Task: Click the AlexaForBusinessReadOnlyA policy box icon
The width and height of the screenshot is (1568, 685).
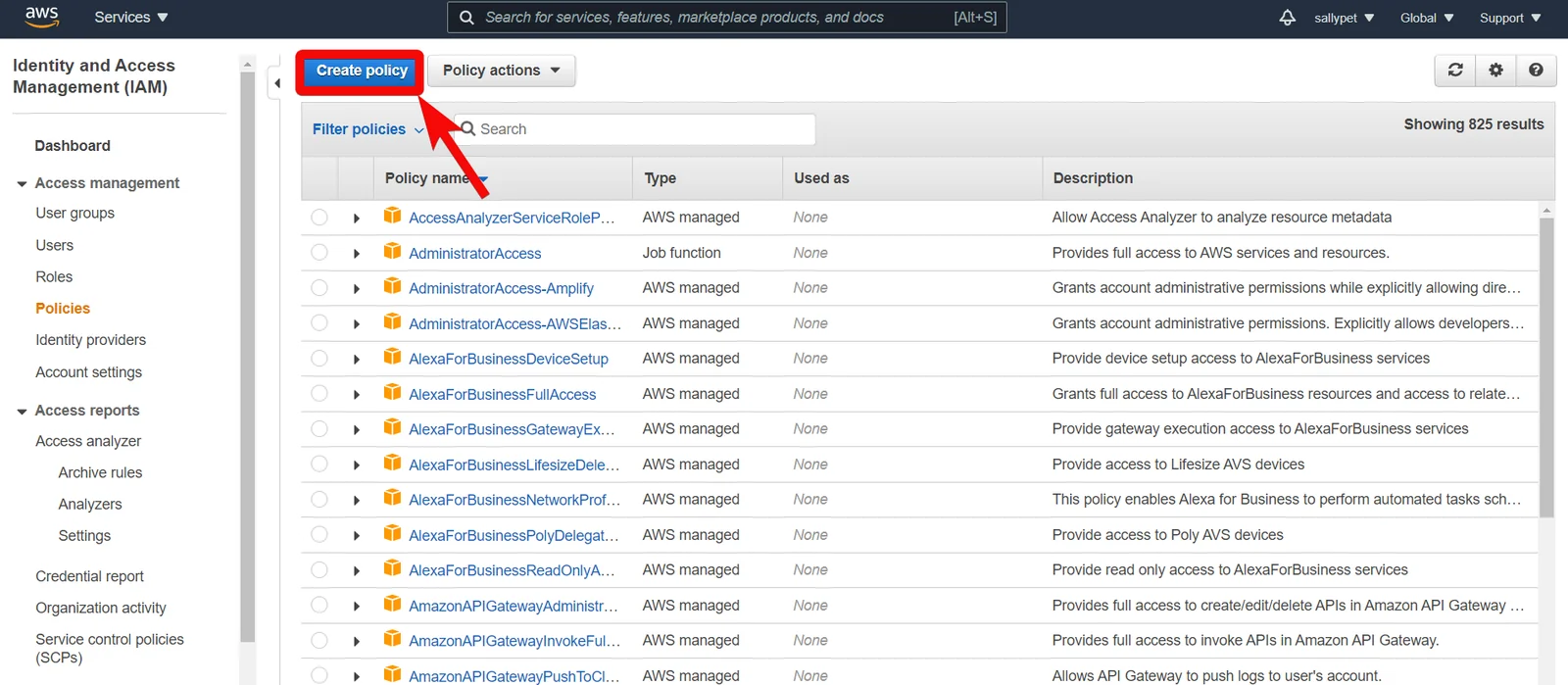Action: (392, 568)
